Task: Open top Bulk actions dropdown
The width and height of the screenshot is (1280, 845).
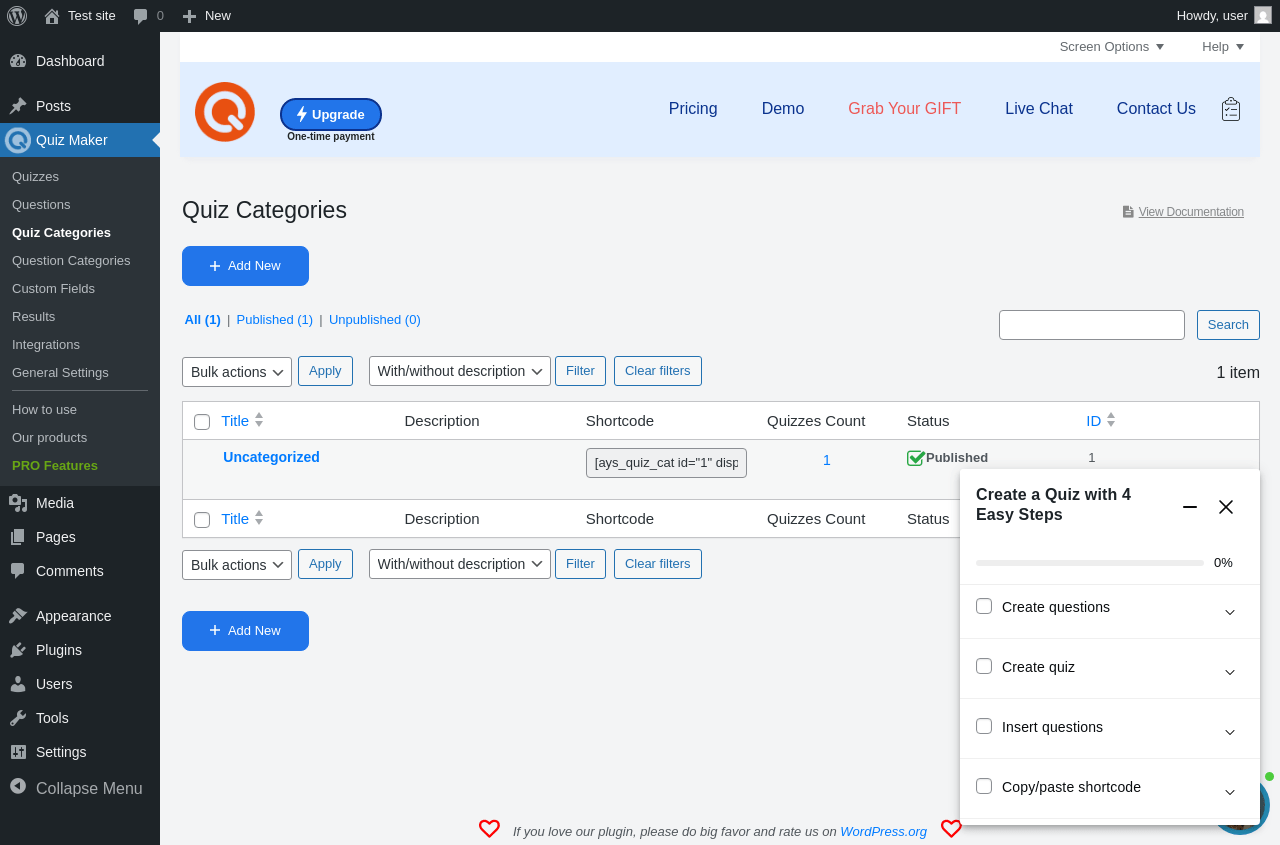Action: pos(237,372)
